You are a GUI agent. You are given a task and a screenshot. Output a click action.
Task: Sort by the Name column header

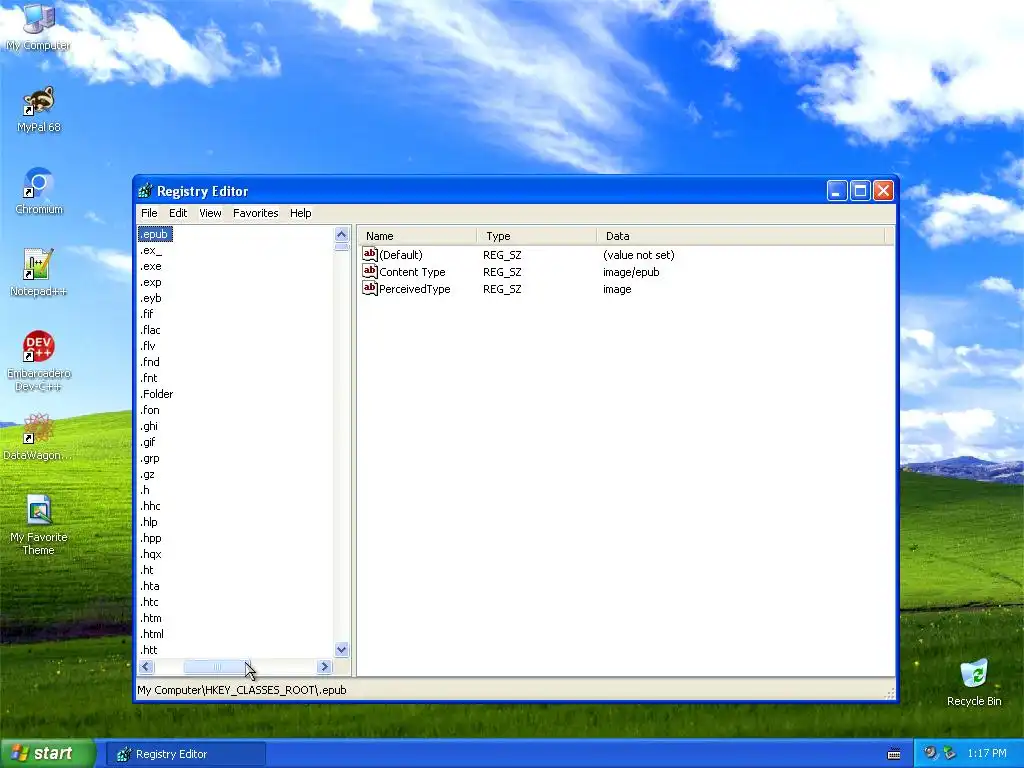pyautogui.click(x=417, y=236)
